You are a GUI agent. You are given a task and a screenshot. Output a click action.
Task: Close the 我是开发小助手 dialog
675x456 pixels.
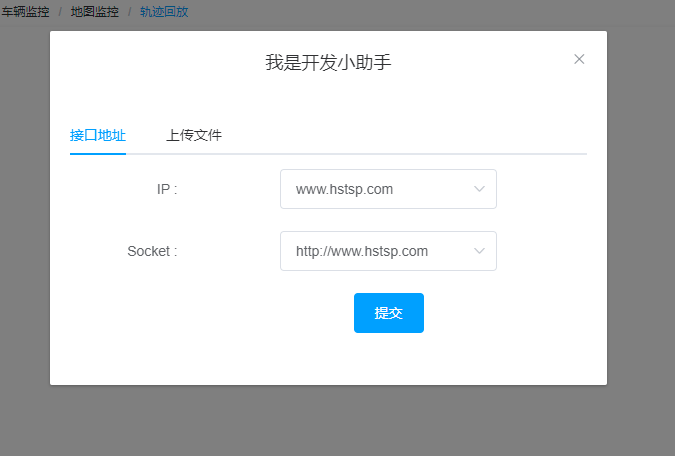tap(579, 59)
